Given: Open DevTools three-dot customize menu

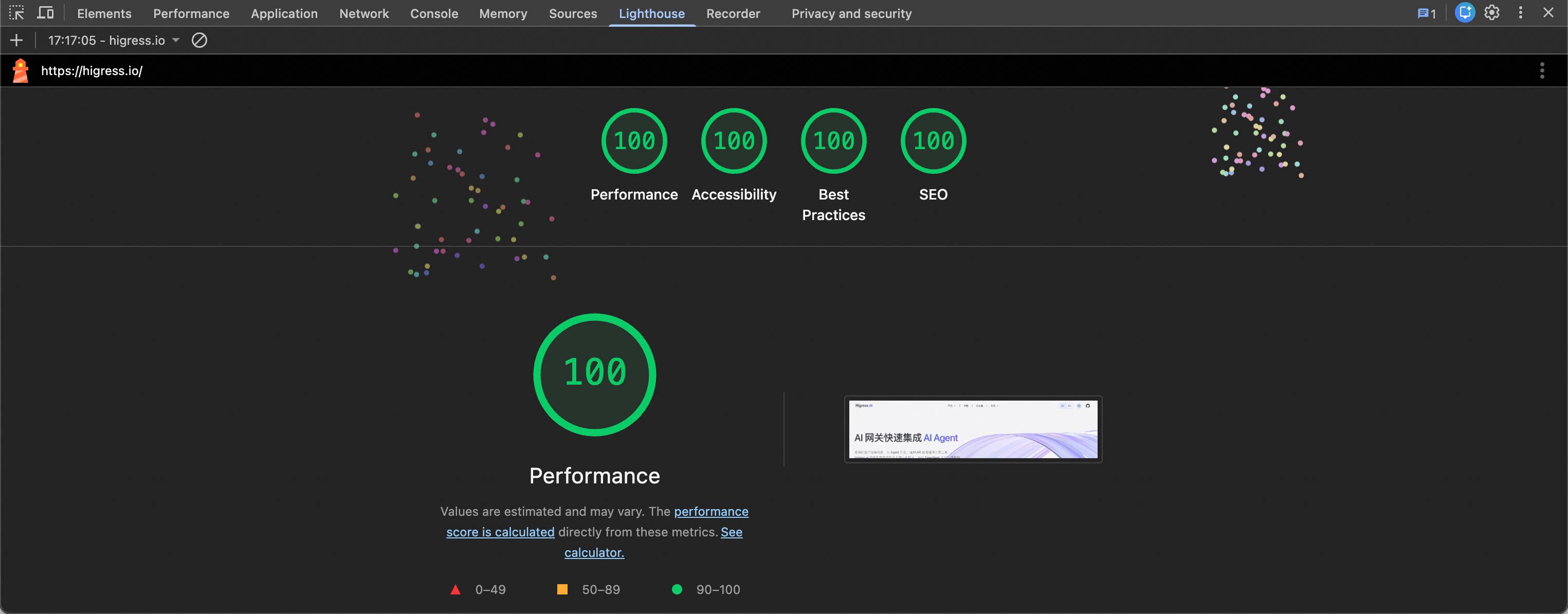Looking at the screenshot, I should point(1521,13).
